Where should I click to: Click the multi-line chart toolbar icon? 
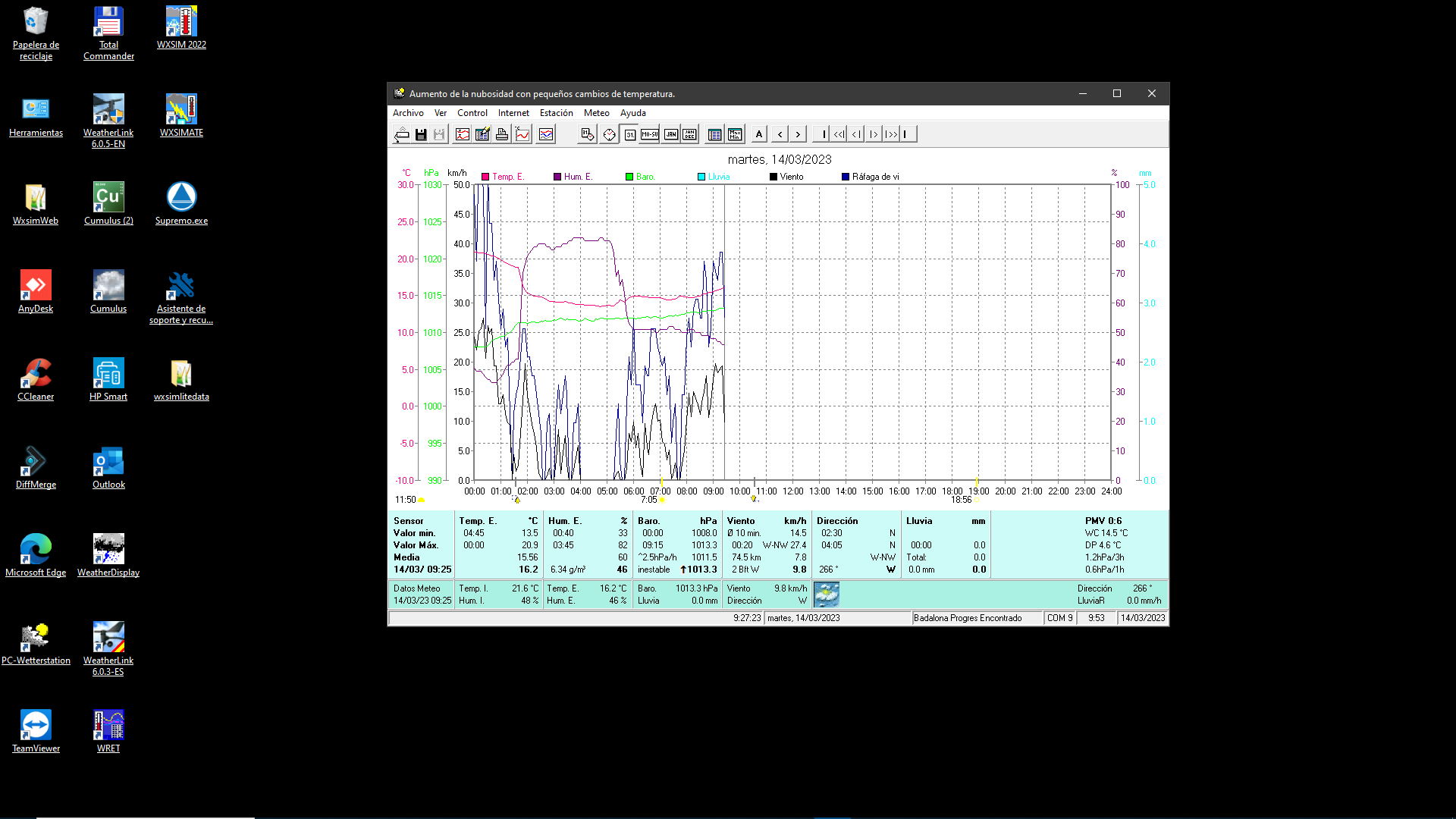click(x=546, y=134)
